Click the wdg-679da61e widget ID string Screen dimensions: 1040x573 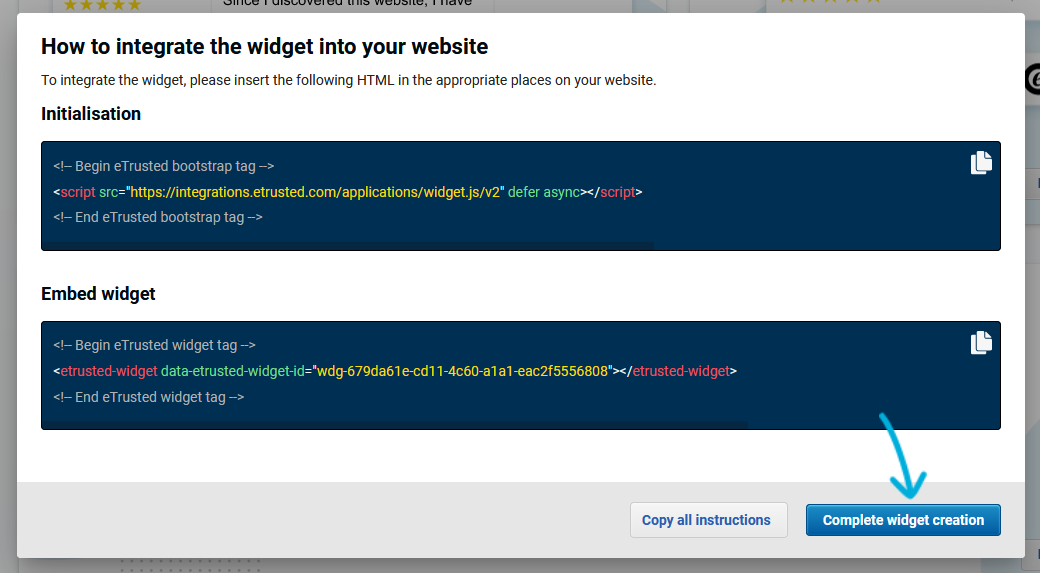[x=462, y=371]
